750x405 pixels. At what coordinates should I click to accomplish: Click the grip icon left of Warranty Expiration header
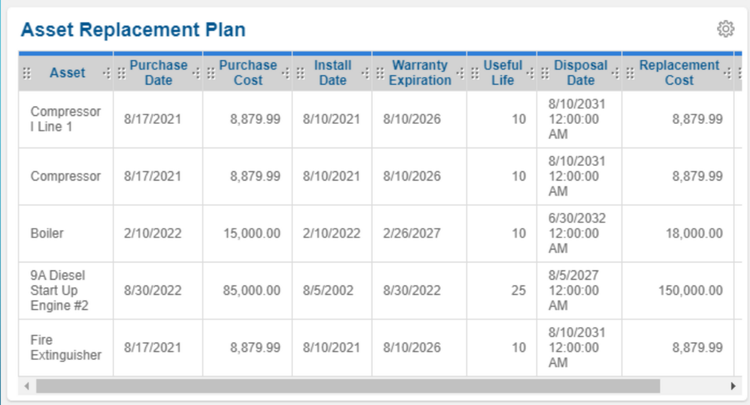(x=380, y=73)
